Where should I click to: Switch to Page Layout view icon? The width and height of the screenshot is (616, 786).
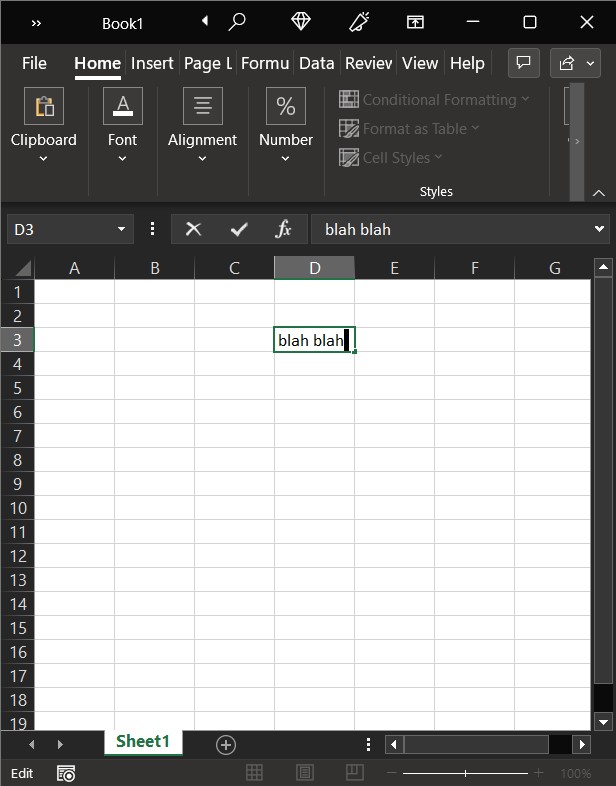(x=304, y=772)
